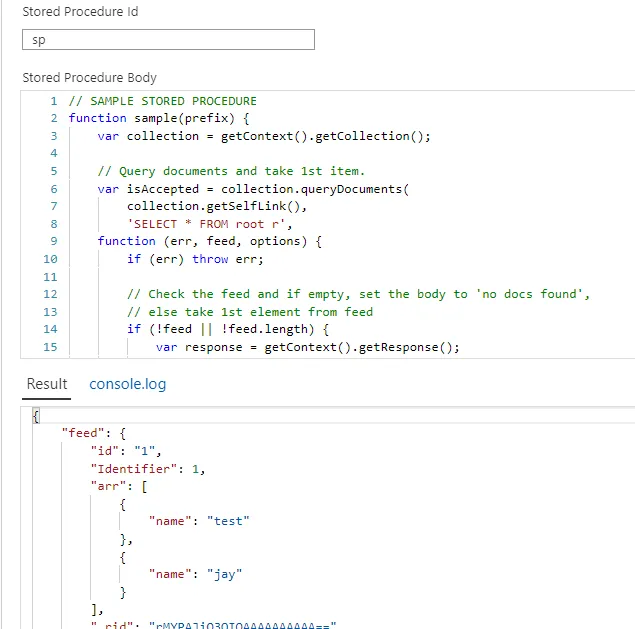Click comment 'Query documents and take 1st item.'

tap(231, 171)
